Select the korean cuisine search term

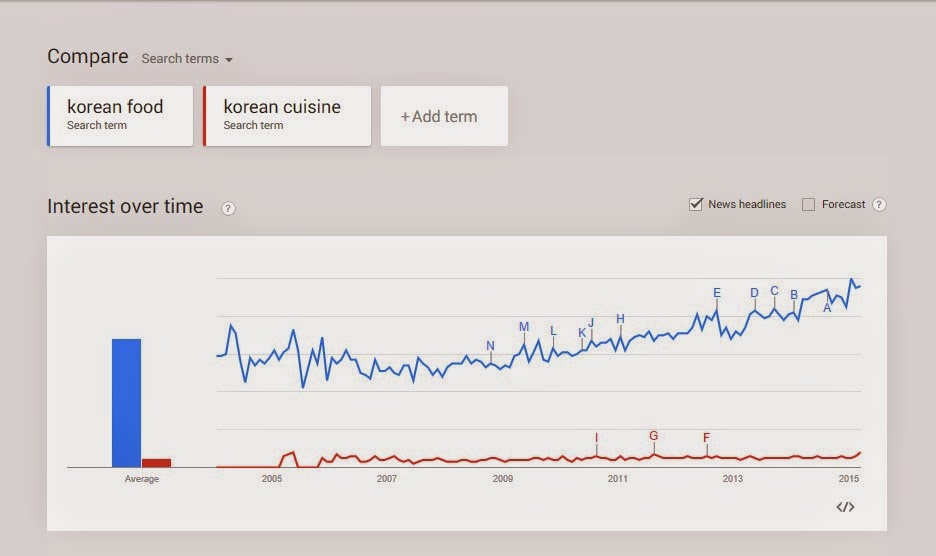(287, 116)
